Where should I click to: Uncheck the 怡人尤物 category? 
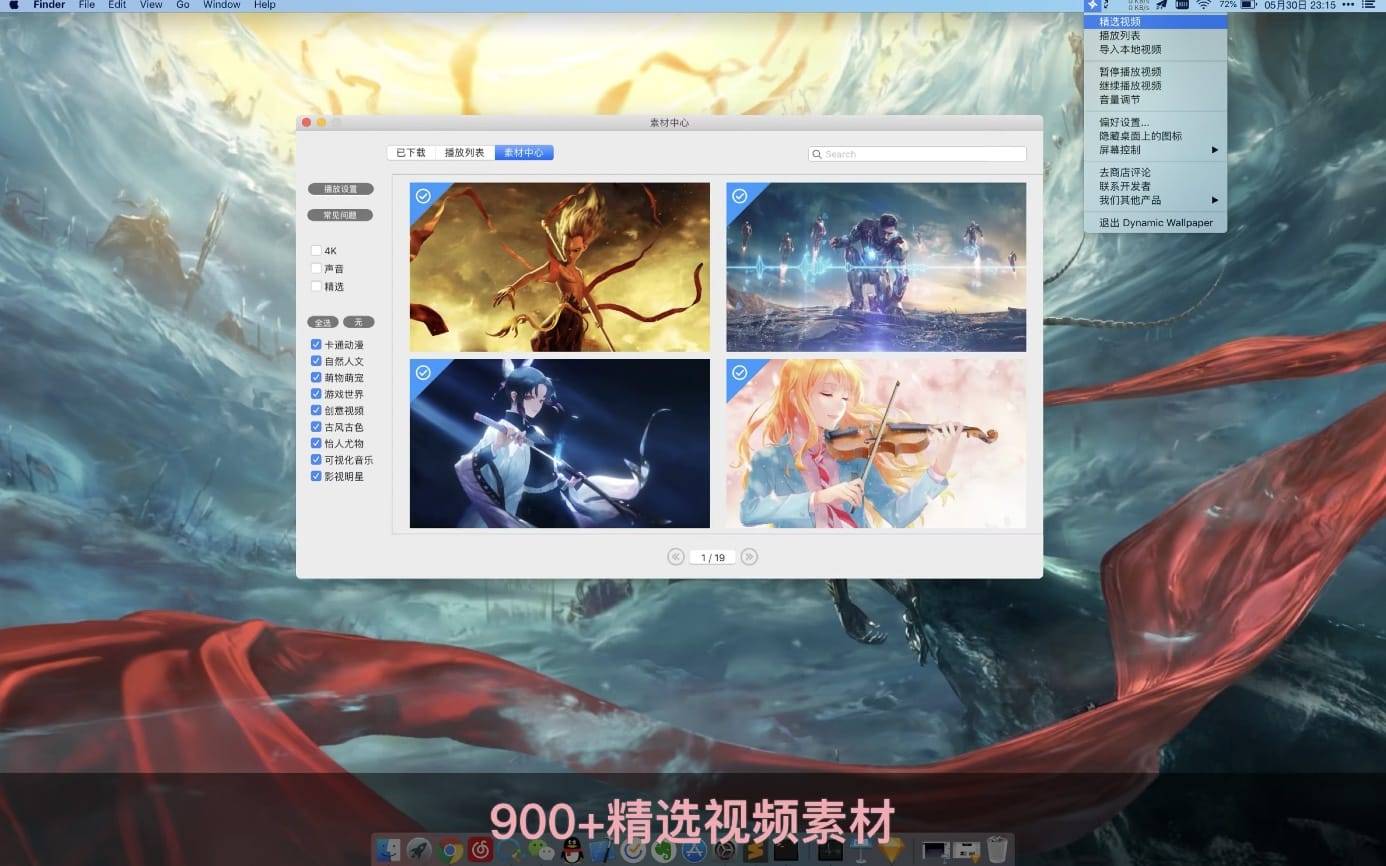316,443
